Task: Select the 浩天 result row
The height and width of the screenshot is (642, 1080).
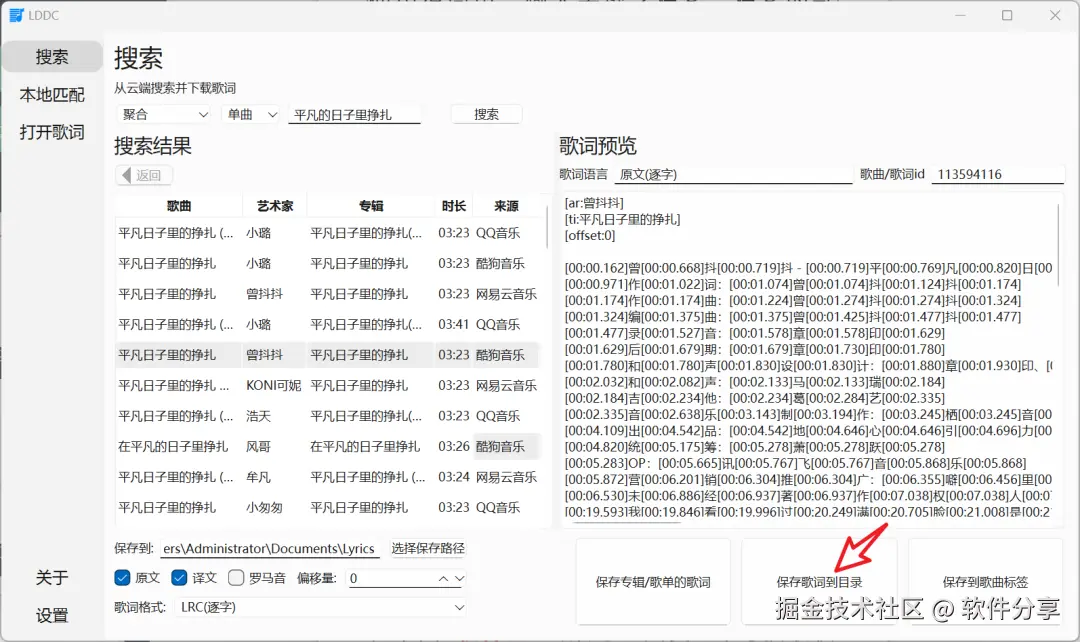Action: coord(328,416)
